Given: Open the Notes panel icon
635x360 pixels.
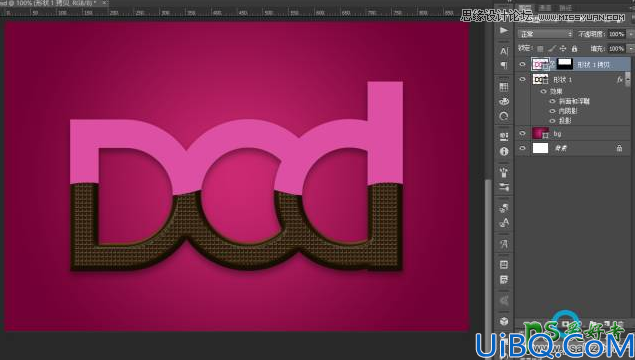Looking at the screenshot, I should click(x=504, y=279).
